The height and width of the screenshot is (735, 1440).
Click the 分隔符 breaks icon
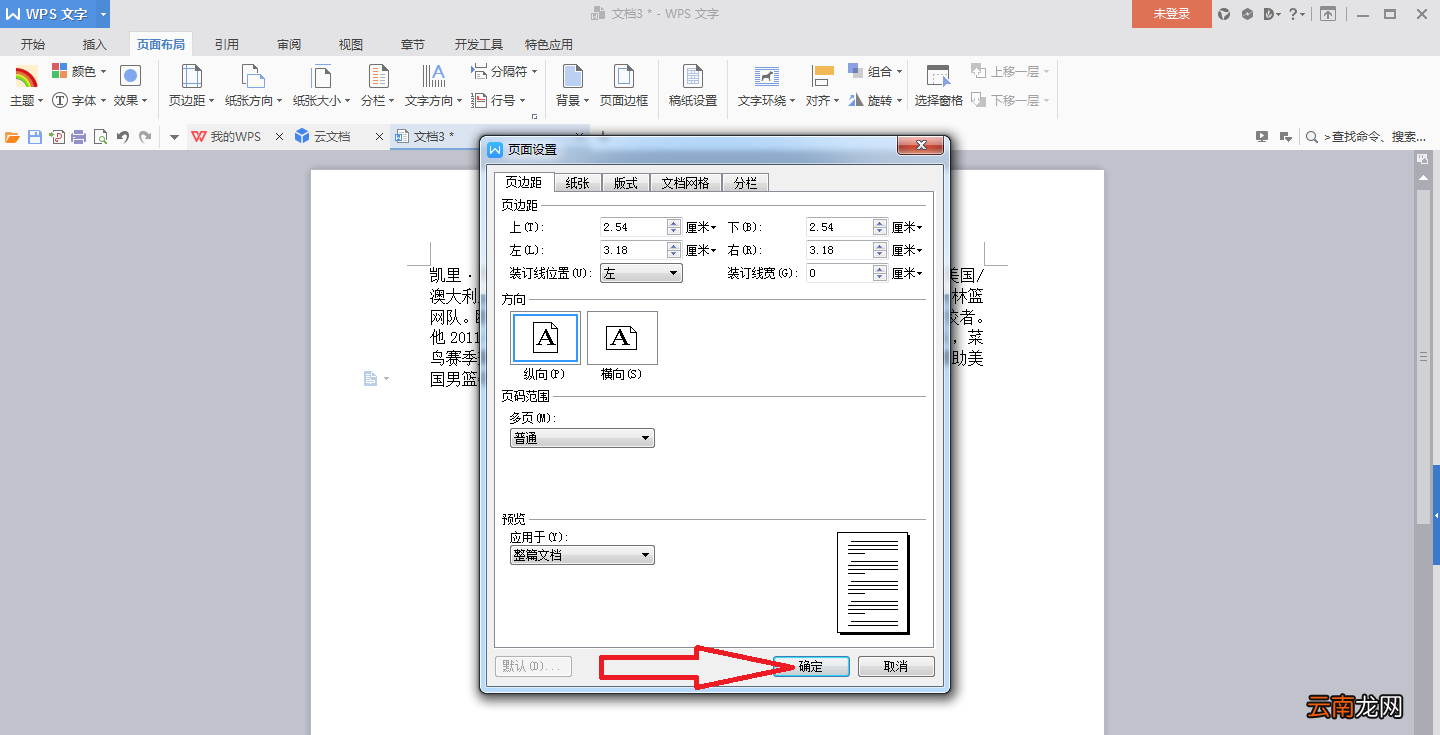pyautogui.click(x=479, y=71)
